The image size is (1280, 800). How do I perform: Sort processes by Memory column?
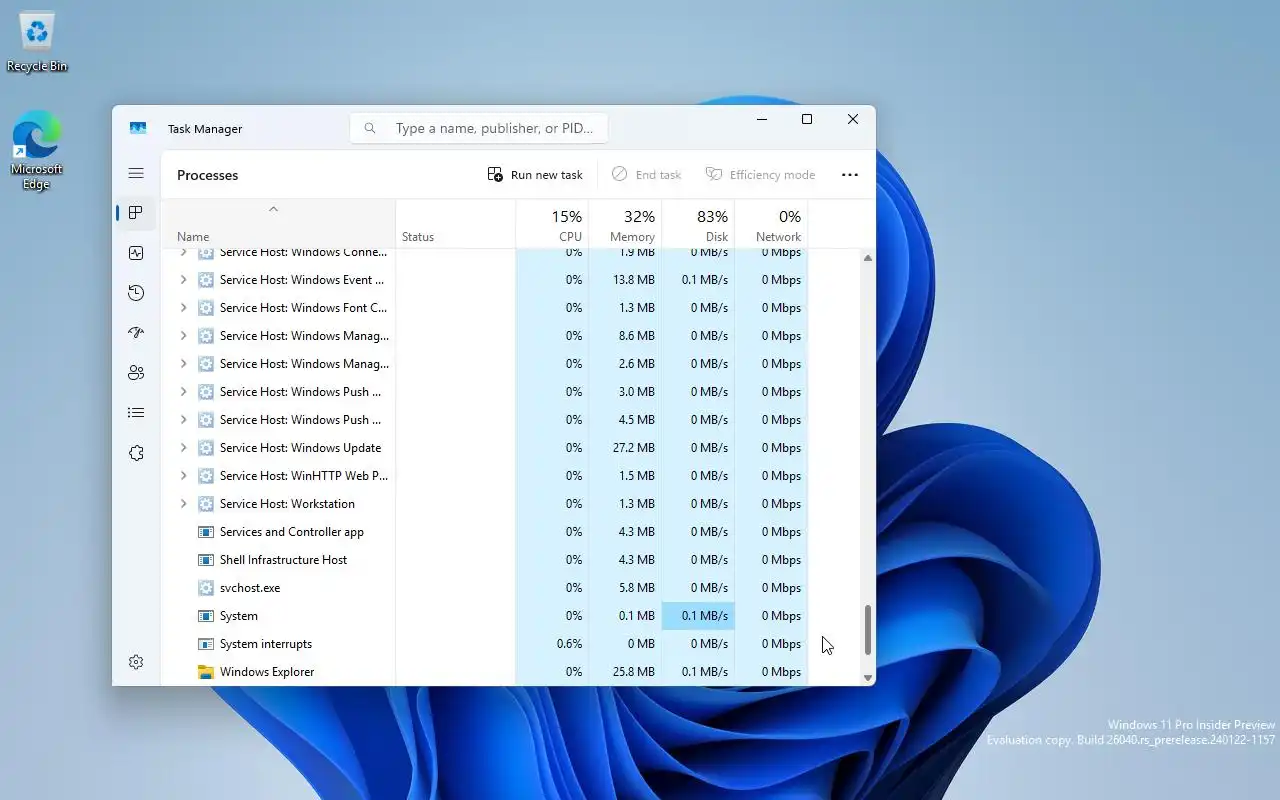625,224
